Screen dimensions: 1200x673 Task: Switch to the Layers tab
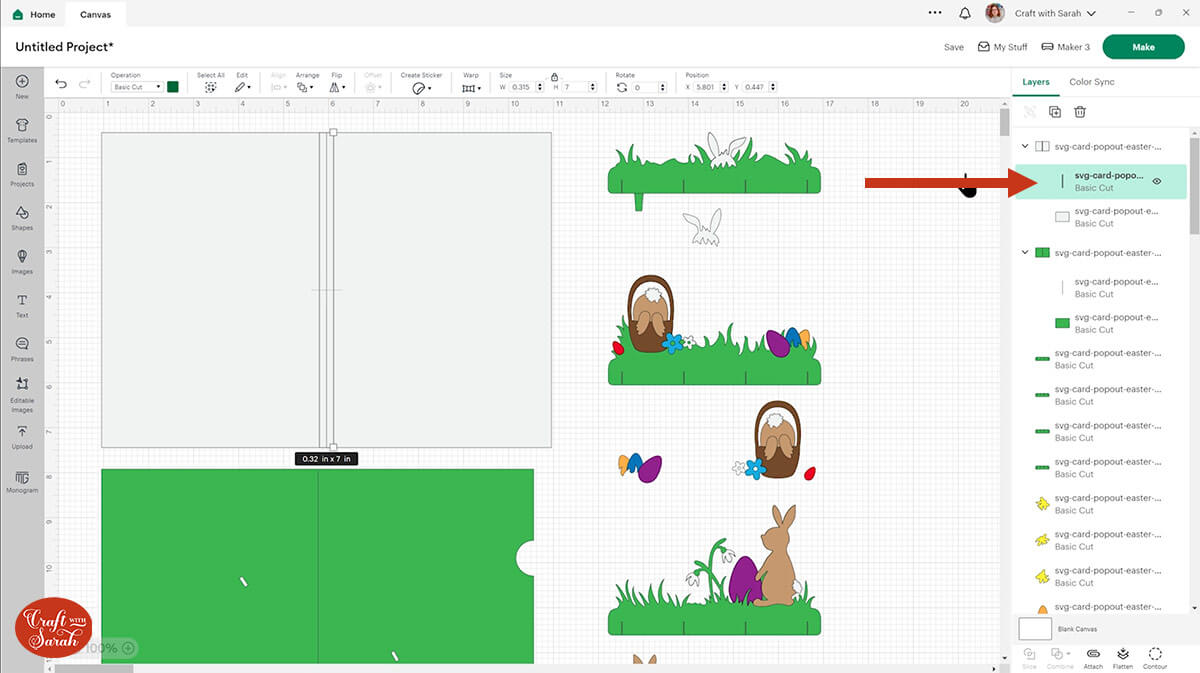[1036, 82]
